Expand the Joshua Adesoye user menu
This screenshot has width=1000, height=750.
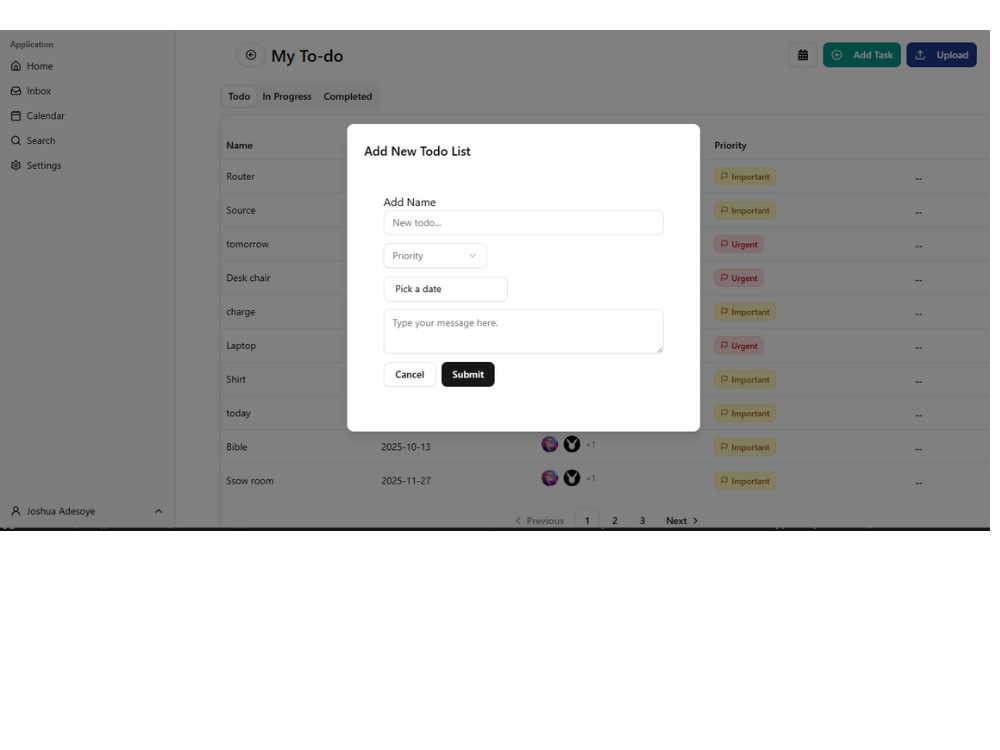87,511
